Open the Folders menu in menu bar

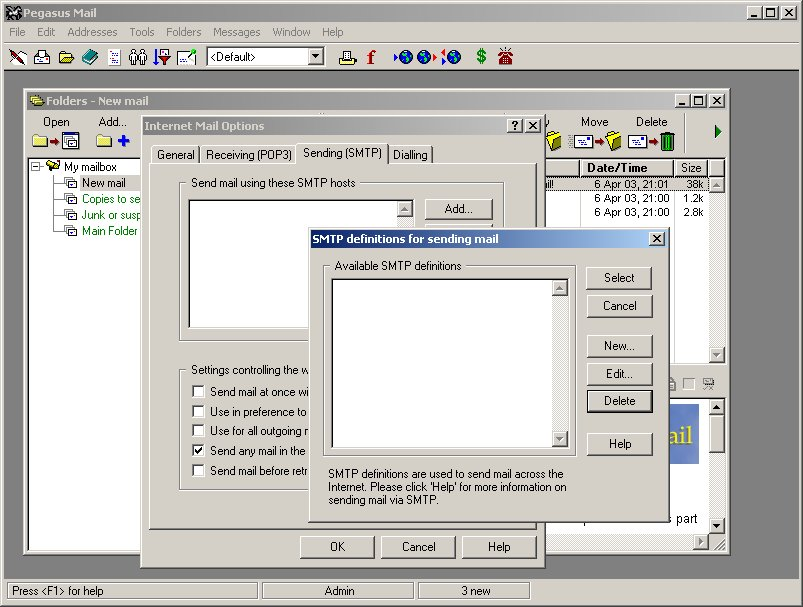(183, 32)
